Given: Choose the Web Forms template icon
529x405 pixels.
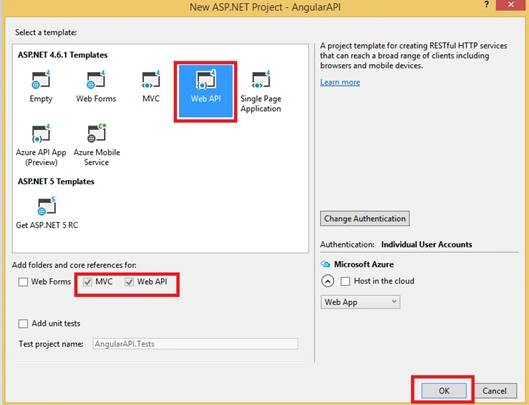Looking at the screenshot, I should point(96,80).
